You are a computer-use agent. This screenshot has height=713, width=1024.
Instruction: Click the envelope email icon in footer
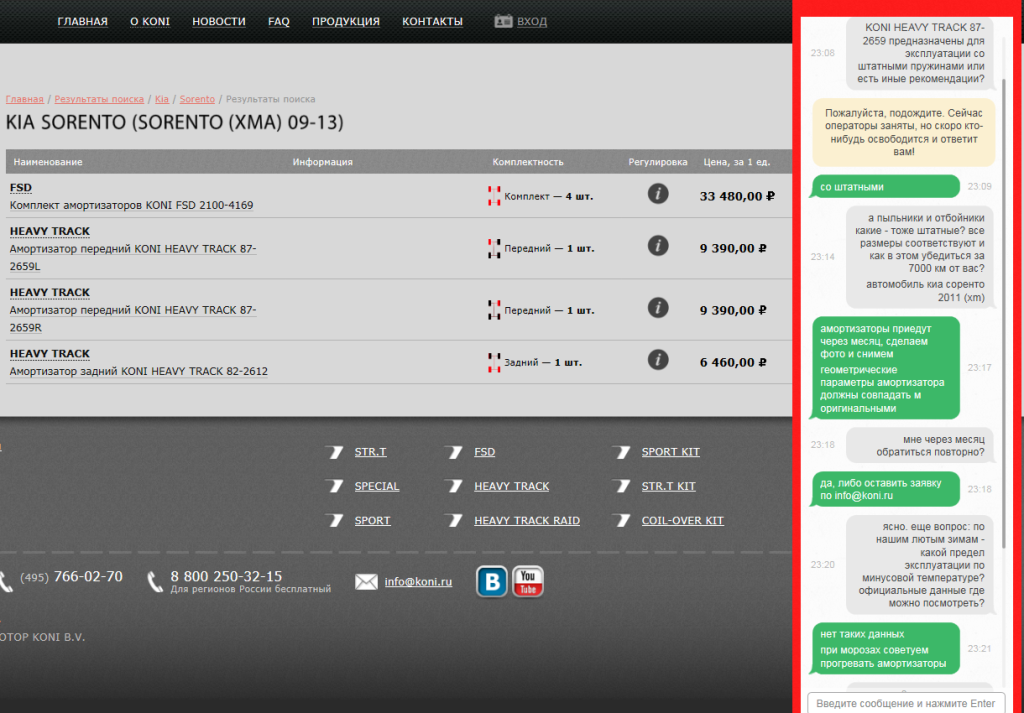tap(366, 582)
